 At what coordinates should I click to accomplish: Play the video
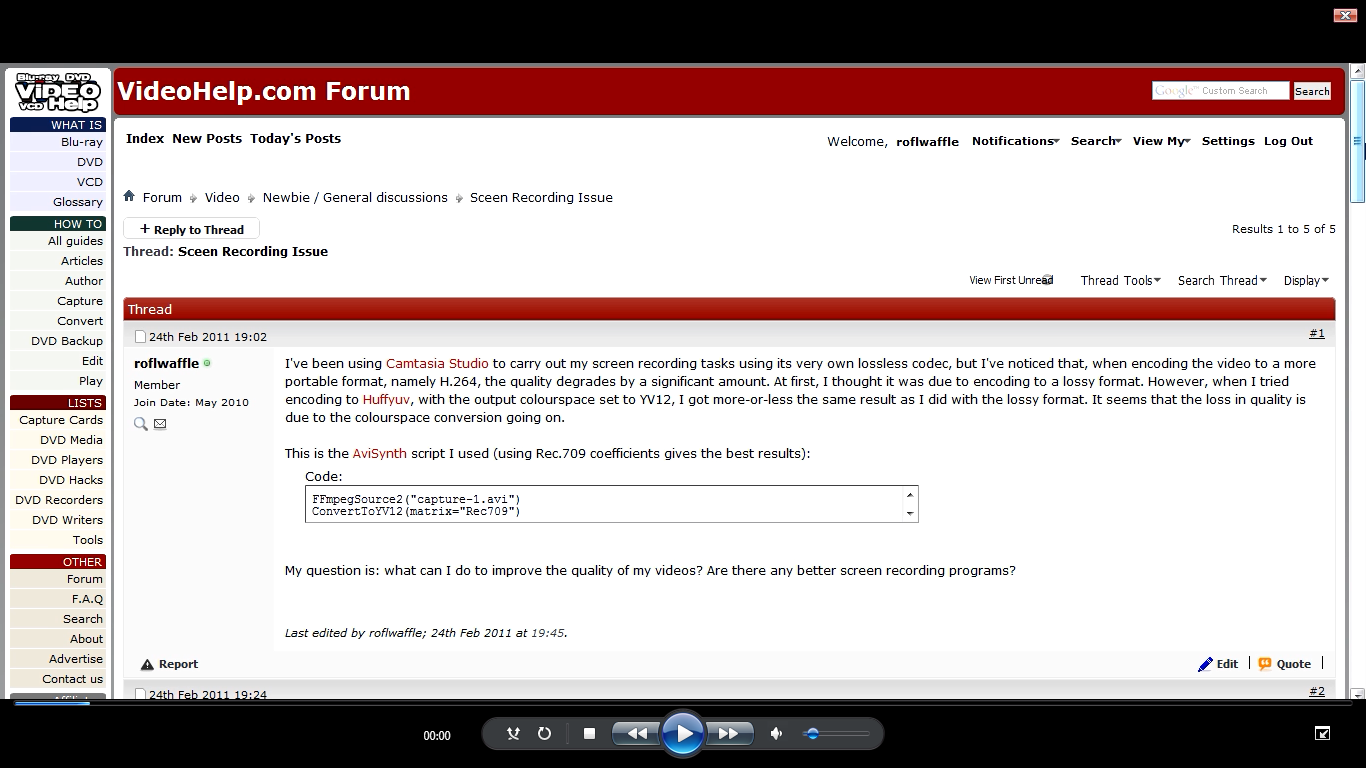[x=683, y=734]
